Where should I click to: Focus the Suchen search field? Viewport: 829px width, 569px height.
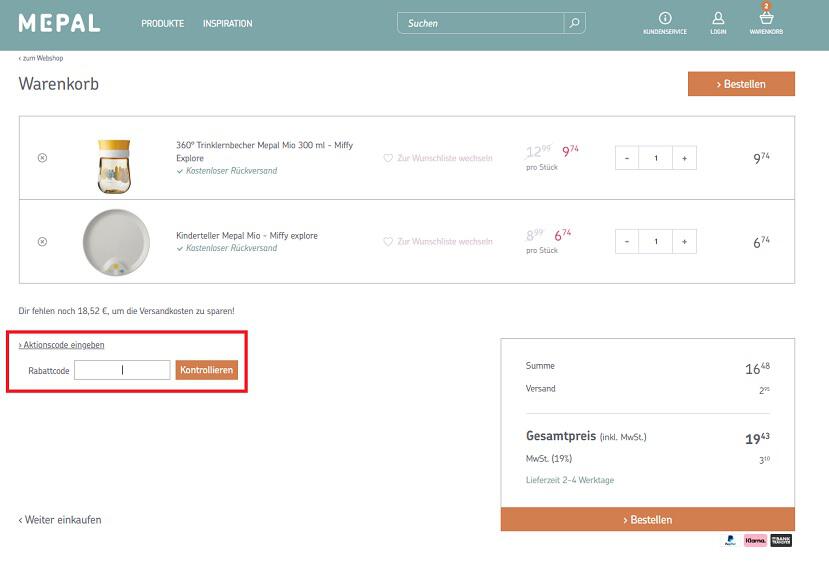(x=480, y=23)
